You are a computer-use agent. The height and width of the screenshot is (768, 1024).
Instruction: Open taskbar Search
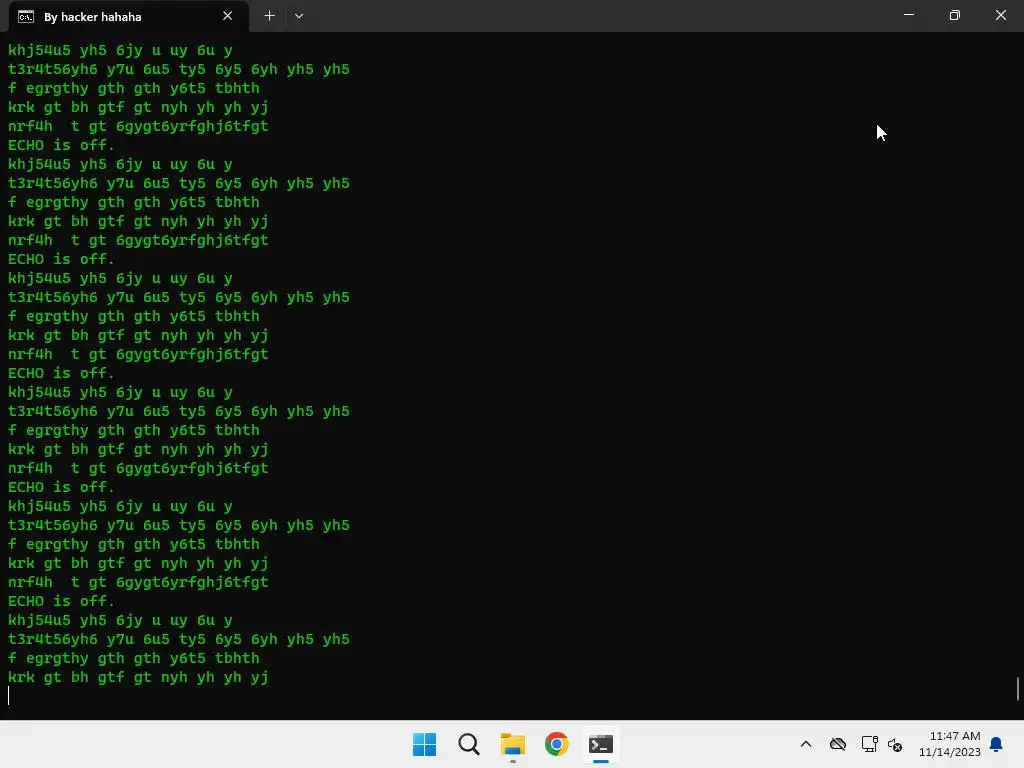click(469, 744)
